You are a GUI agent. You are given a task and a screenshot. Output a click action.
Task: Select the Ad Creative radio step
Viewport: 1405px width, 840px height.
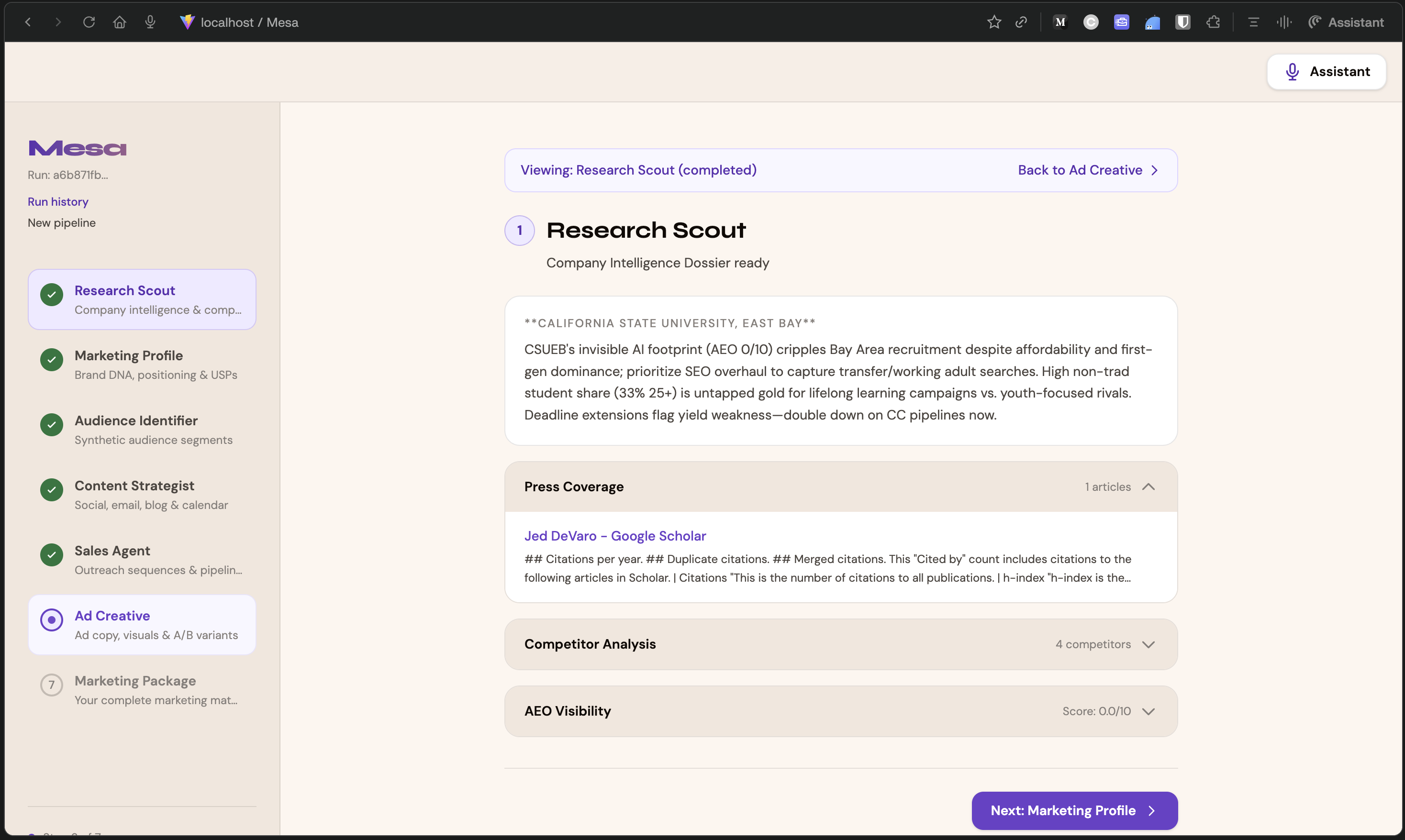(x=52, y=620)
